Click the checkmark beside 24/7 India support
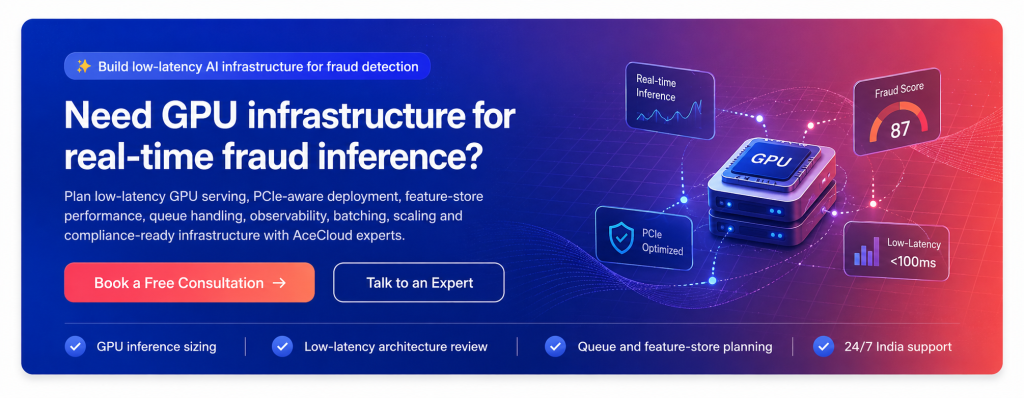1024x398 pixels. [x=824, y=346]
